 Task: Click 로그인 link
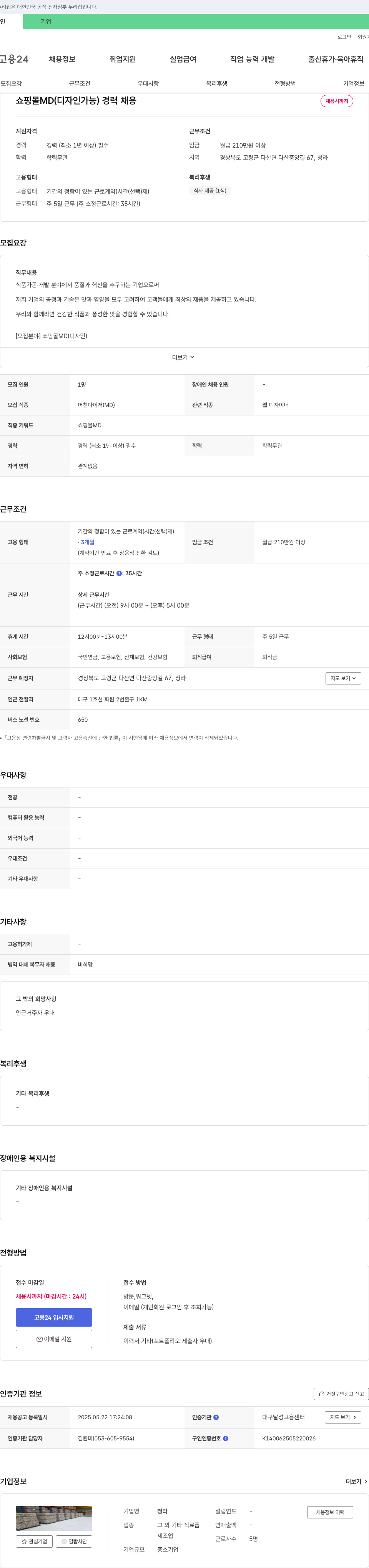[x=344, y=37]
